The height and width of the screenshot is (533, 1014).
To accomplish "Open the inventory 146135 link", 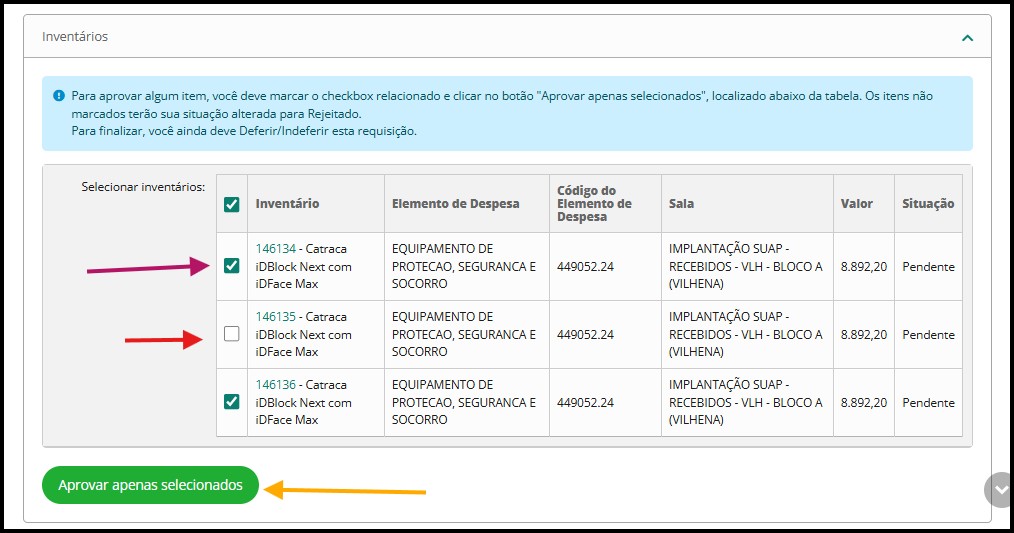I will pyautogui.click(x=273, y=317).
